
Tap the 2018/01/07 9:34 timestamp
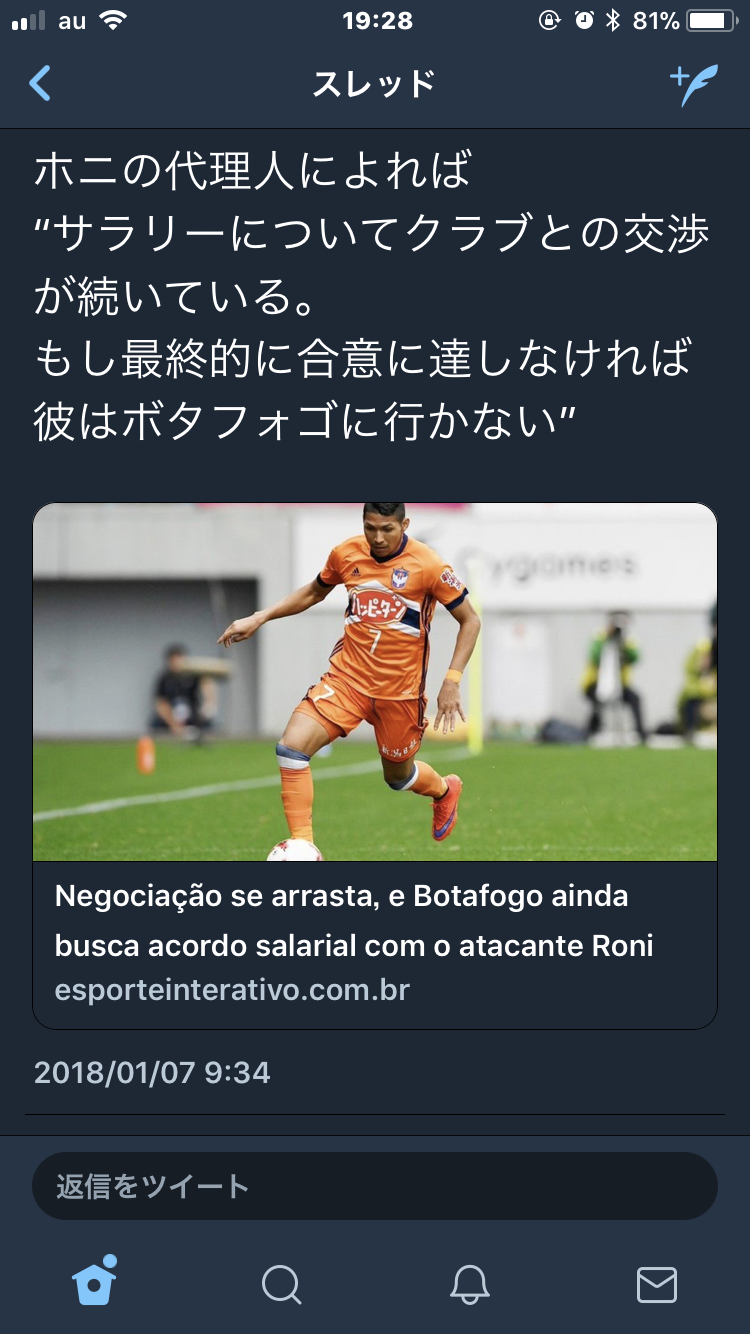[152, 1073]
